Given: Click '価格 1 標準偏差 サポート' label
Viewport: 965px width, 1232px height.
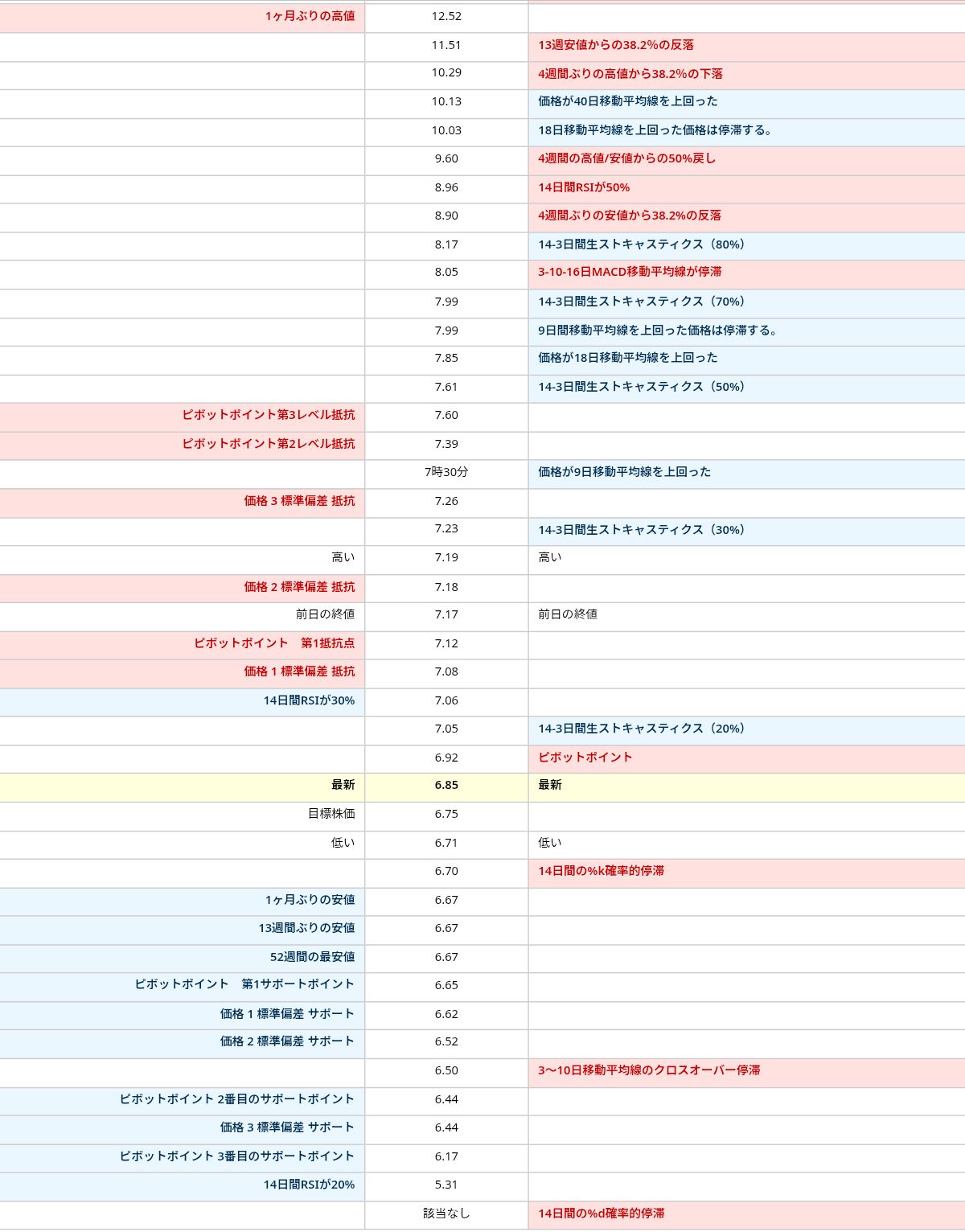Looking at the screenshot, I should (287, 1014).
